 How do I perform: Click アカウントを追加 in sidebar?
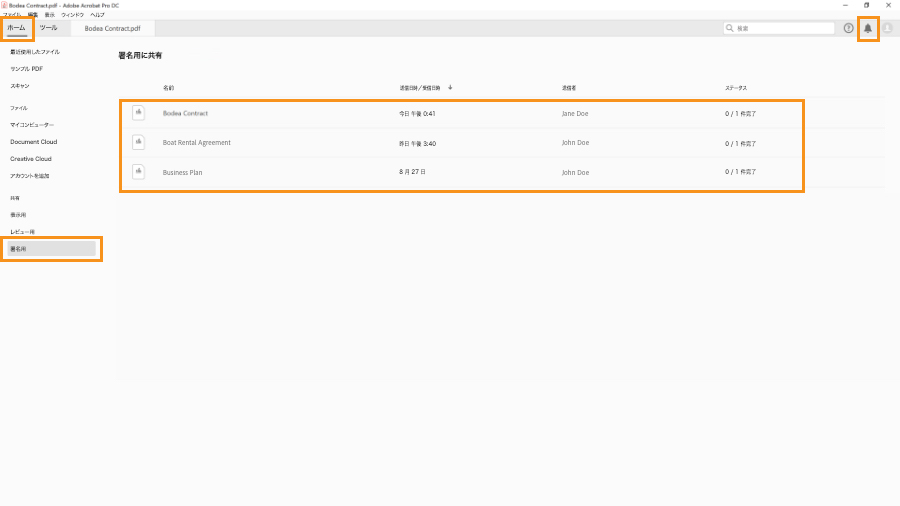(x=30, y=176)
